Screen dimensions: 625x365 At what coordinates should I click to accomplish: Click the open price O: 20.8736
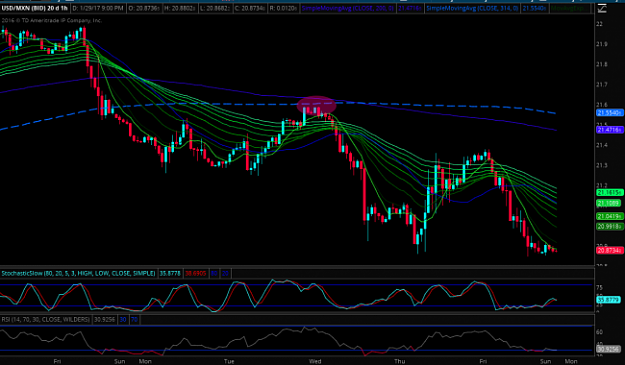[x=144, y=8]
